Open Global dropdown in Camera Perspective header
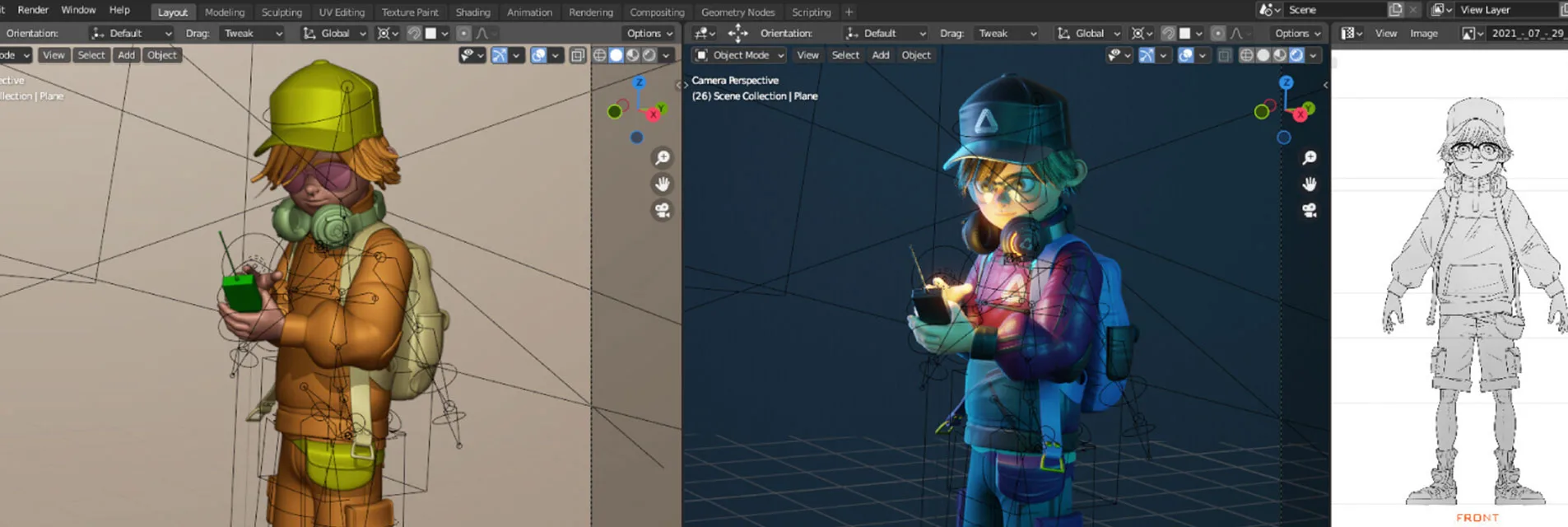 [x=1088, y=33]
